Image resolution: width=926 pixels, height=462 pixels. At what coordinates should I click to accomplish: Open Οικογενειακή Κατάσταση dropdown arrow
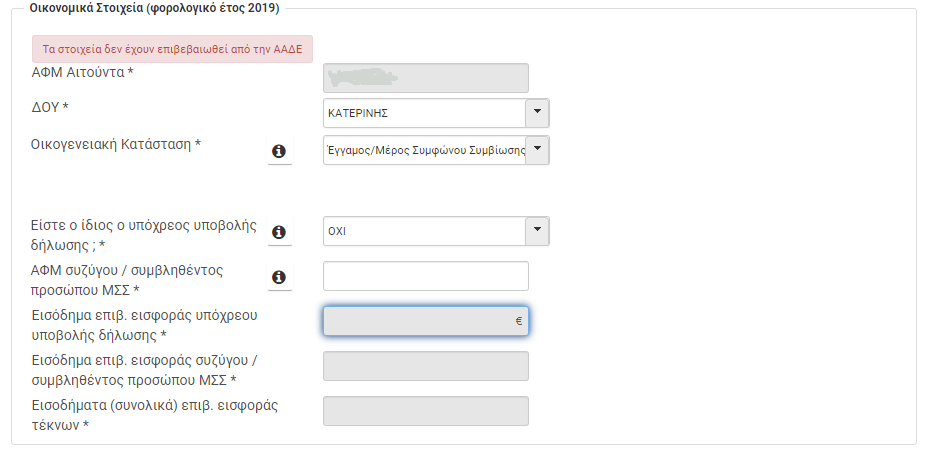point(537,150)
